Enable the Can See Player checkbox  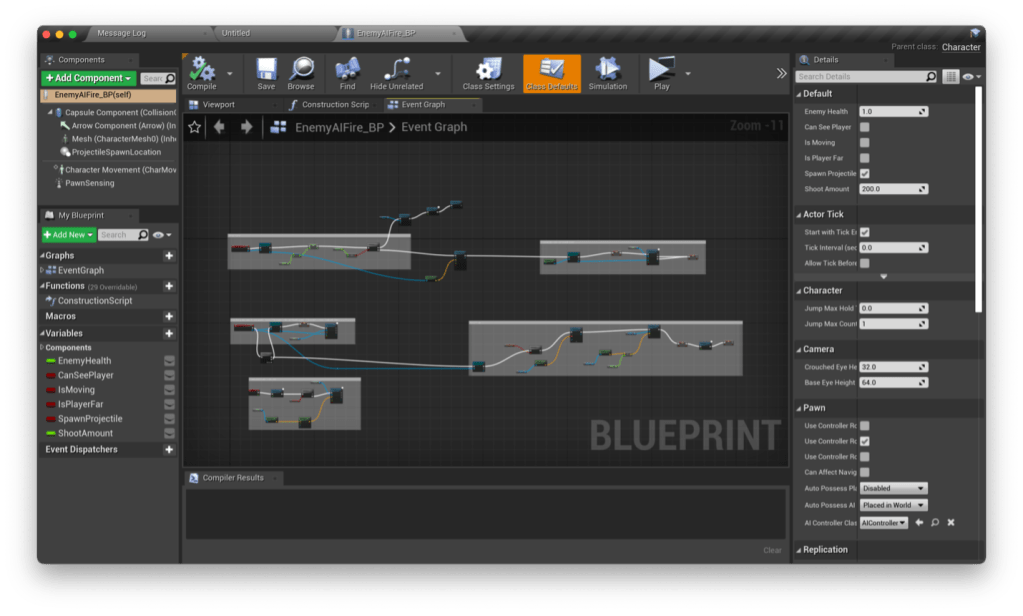click(x=865, y=127)
